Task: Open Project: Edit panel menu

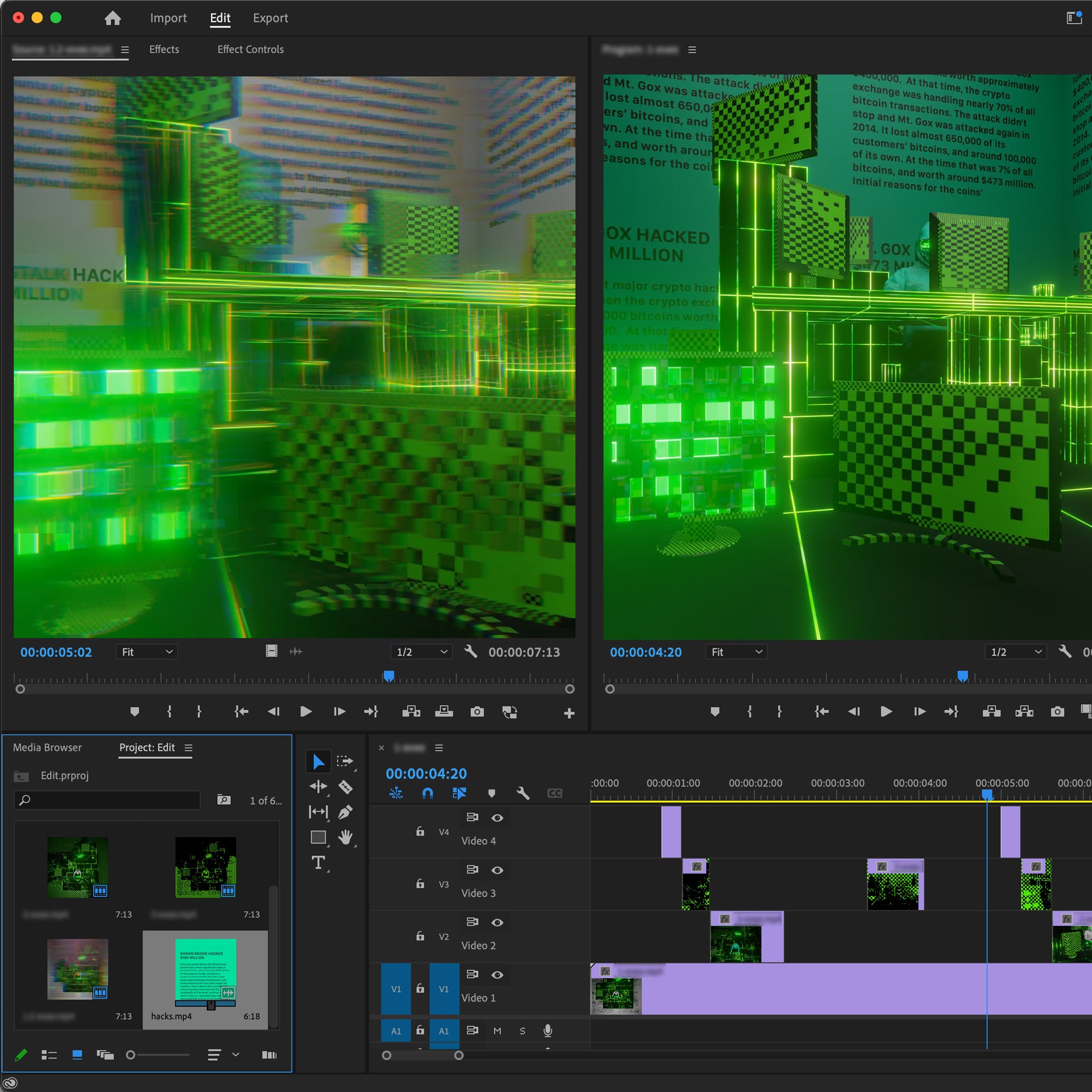Action: coord(188,748)
